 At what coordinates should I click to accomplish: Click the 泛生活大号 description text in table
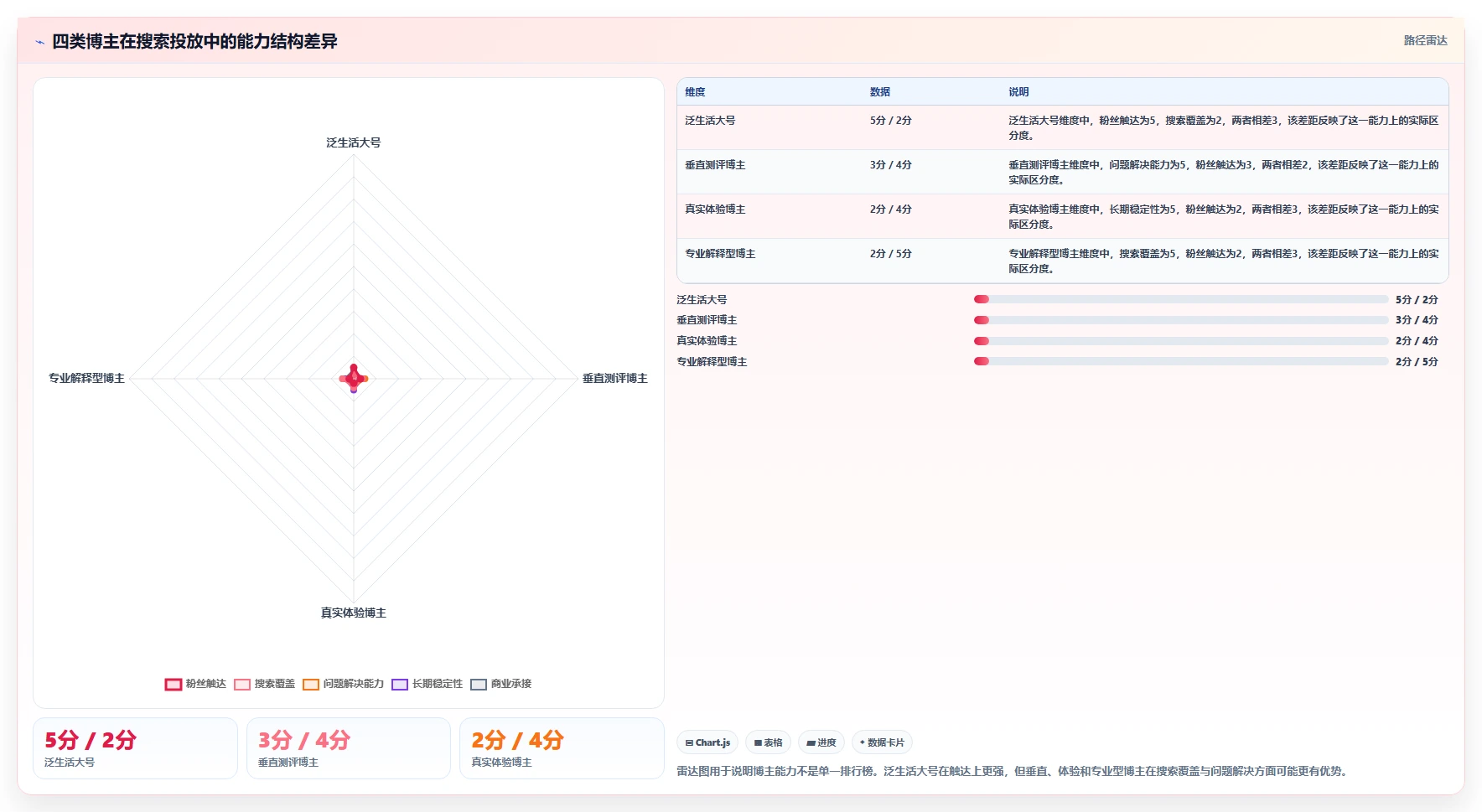tap(1223, 128)
